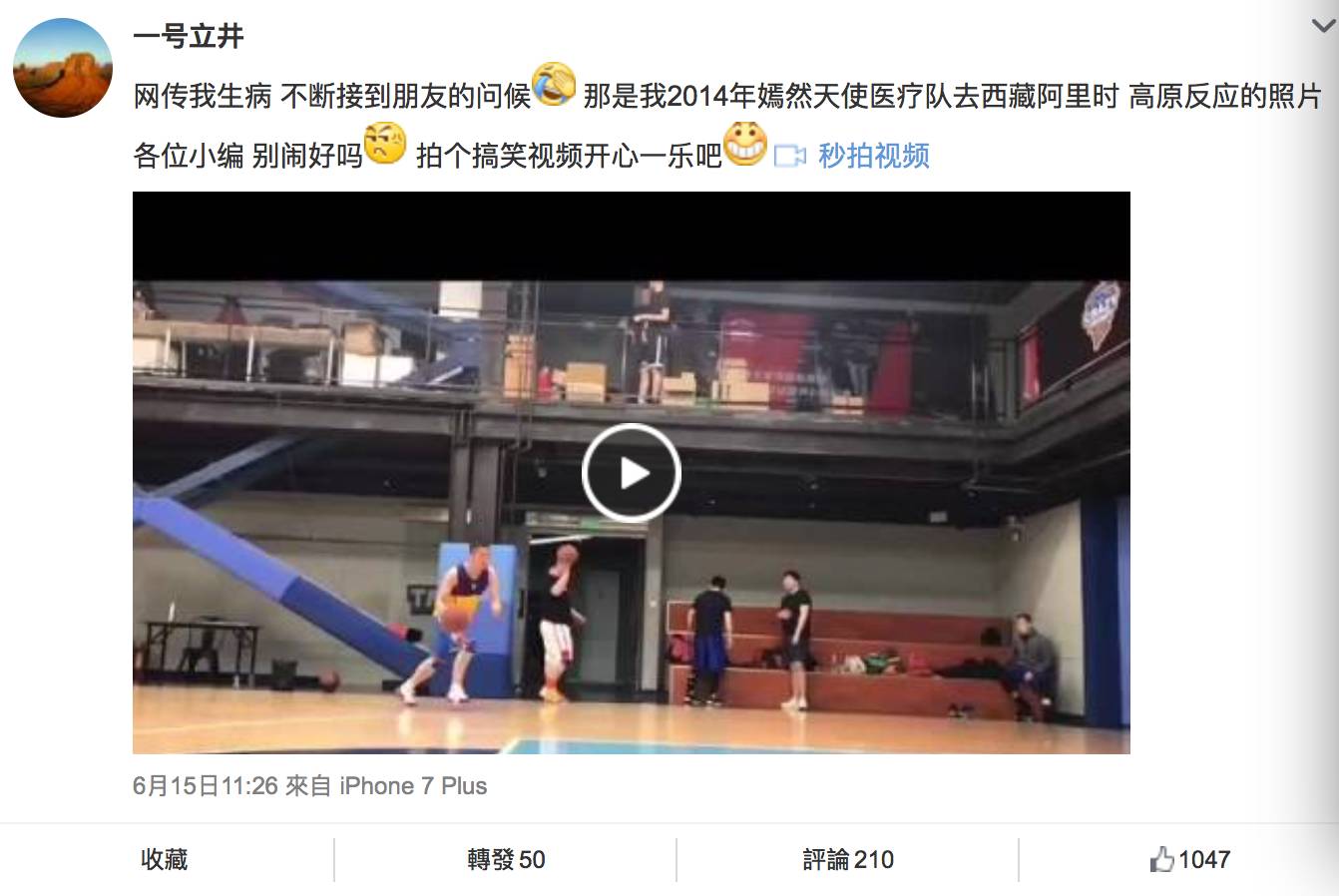Click the laughing-crying emoji
1339x896 pixels.
555,84
